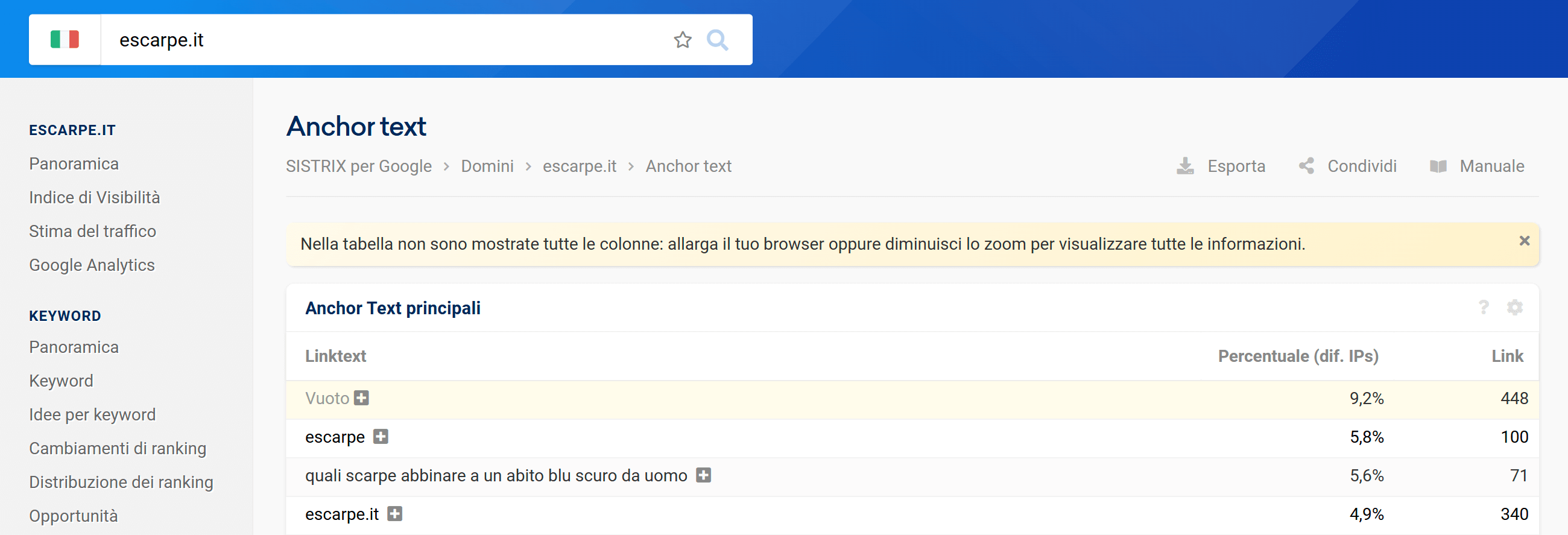Click the Esporta download icon
Viewport: 1568px width, 535px height.
click(x=1184, y=166)
